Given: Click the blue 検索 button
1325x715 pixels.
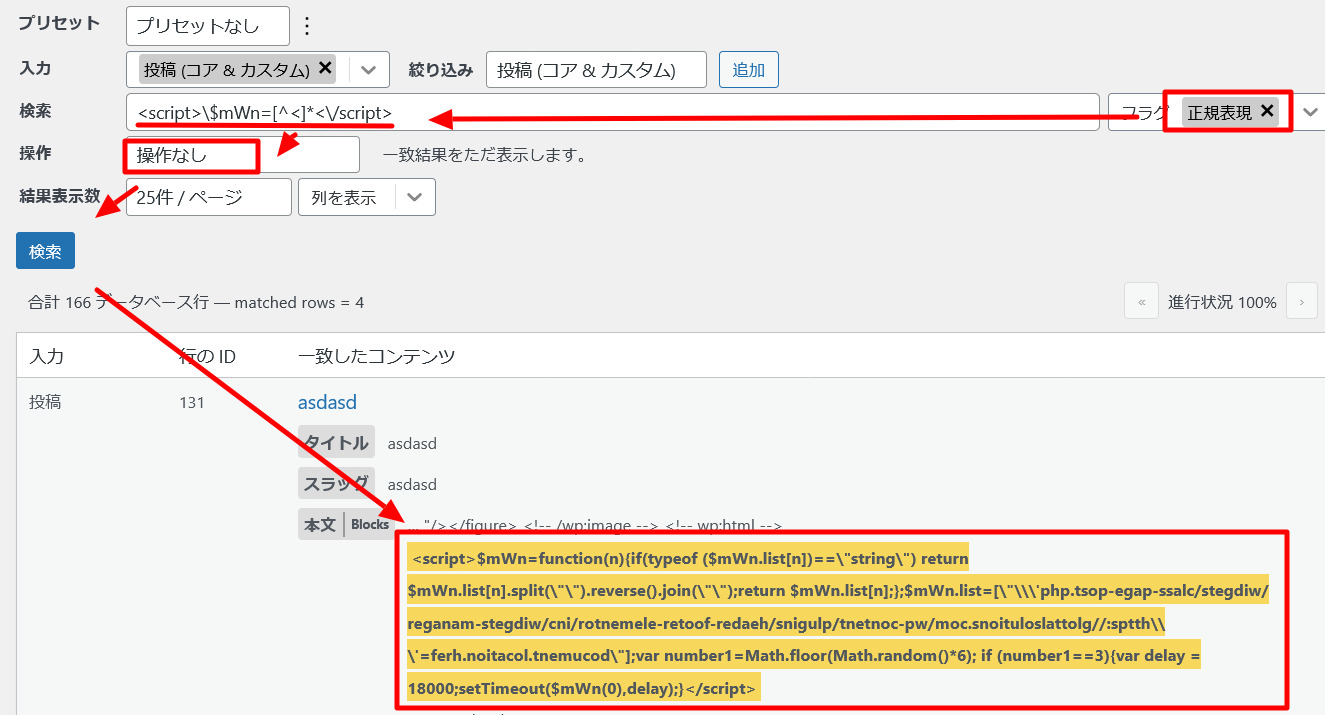Looking at the screenshot, I should click(45, 251).
